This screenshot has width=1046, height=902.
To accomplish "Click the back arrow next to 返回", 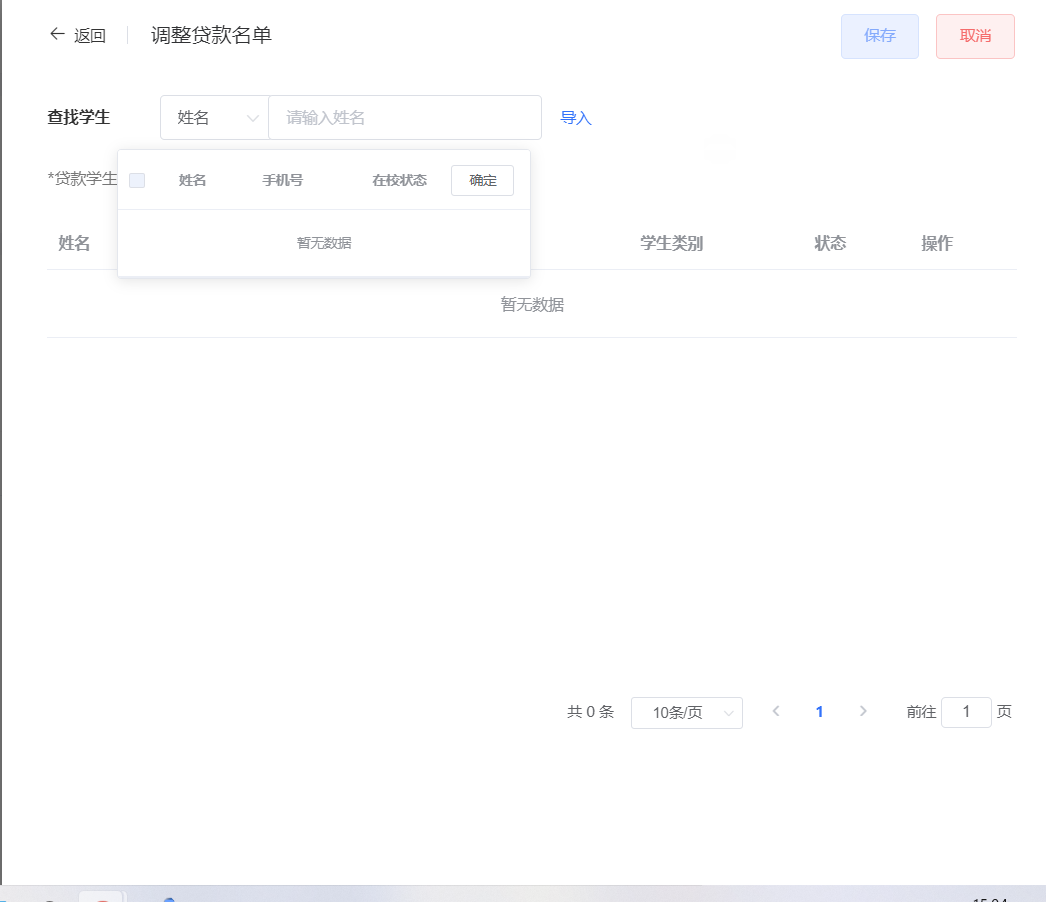I will tap(57, 34).
